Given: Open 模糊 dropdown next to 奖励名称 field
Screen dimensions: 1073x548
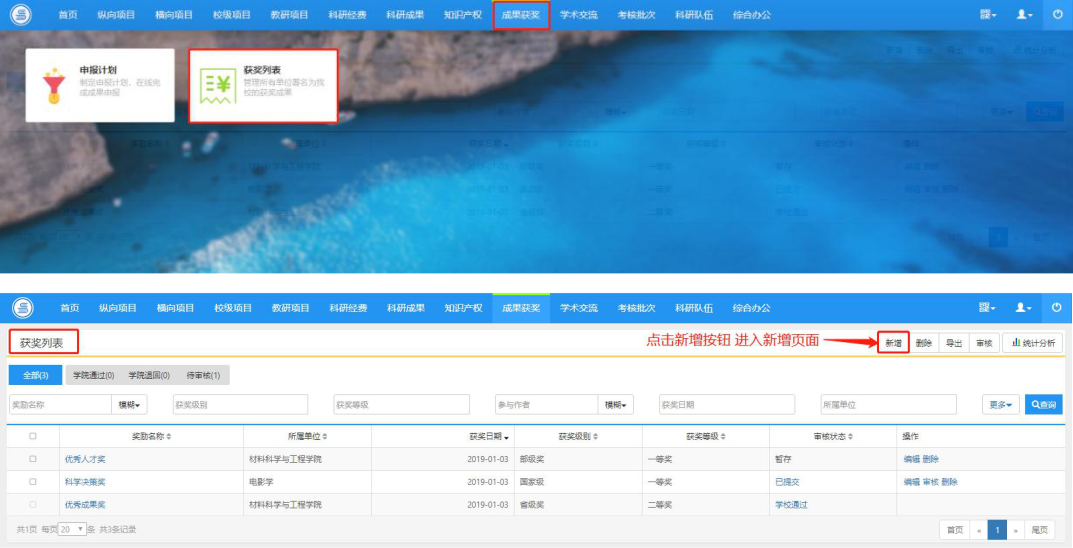Looking at the screenshot, I should point(129,404).
